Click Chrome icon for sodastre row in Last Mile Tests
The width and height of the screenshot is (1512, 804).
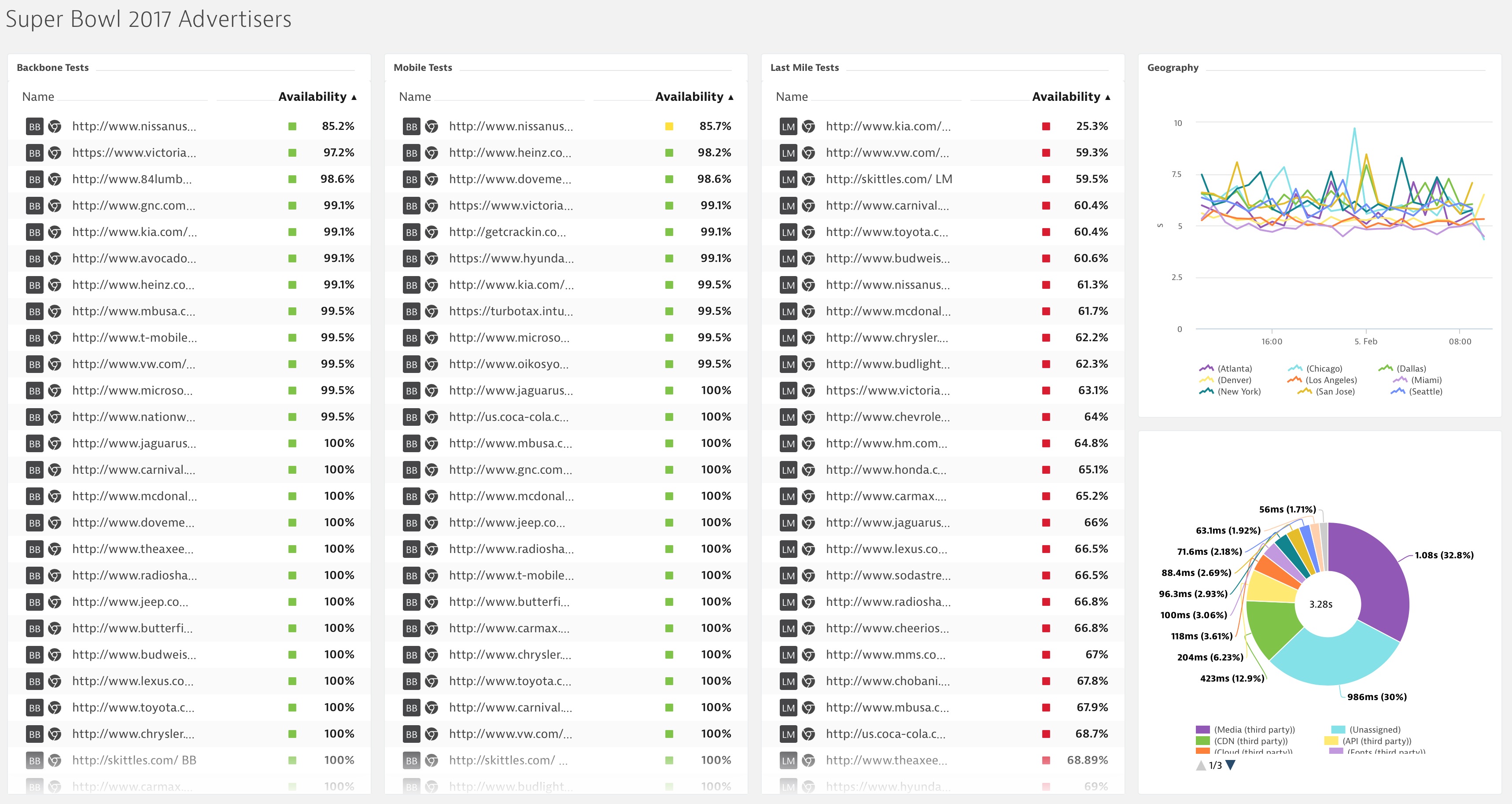(808, 575)
